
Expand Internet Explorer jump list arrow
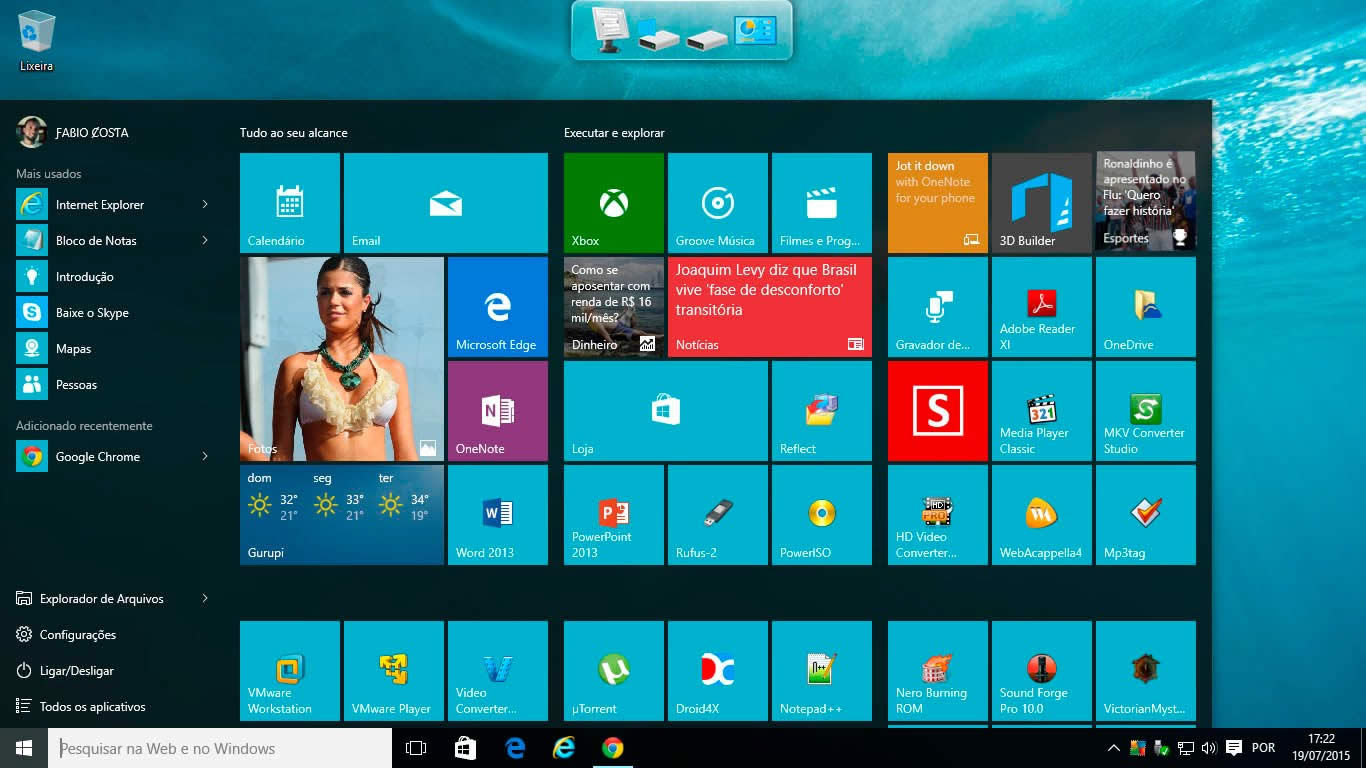(205, 205)
